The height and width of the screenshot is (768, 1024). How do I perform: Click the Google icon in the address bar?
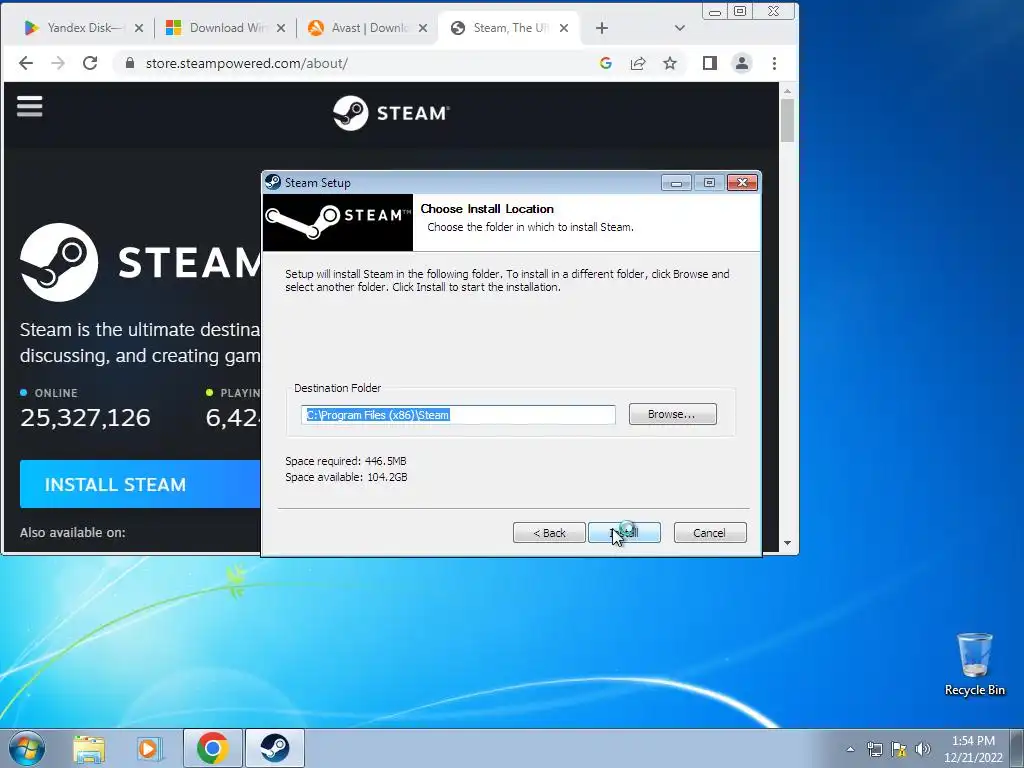605,63
